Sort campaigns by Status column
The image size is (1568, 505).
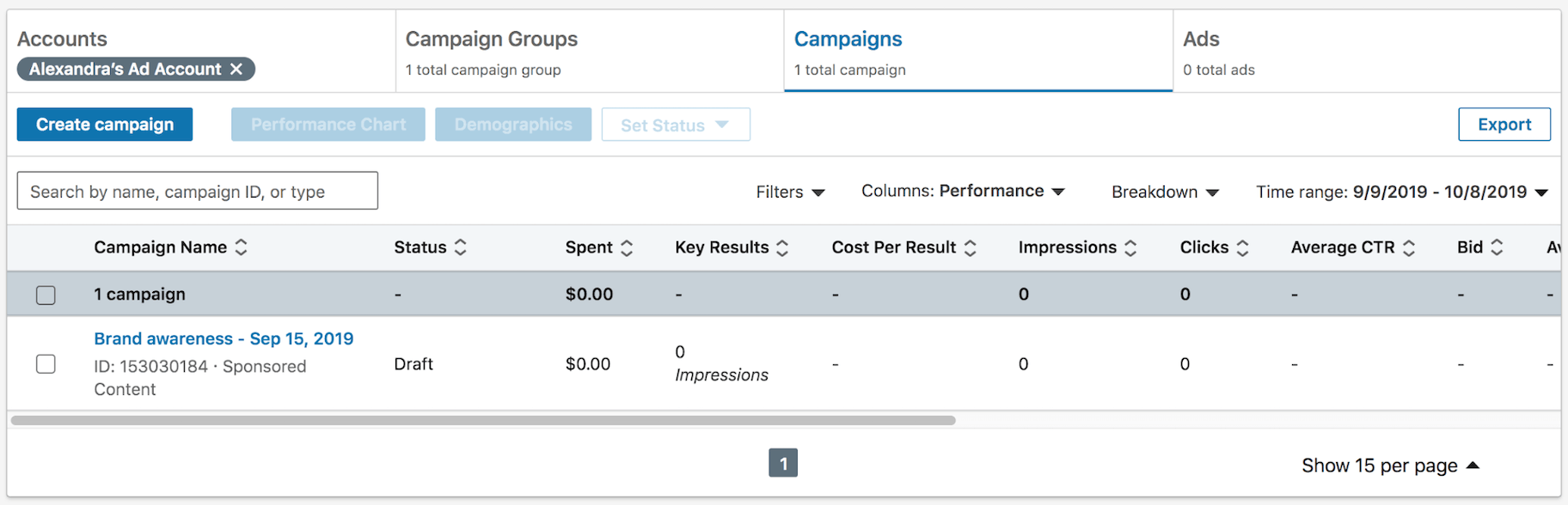(x=460, y=247)
